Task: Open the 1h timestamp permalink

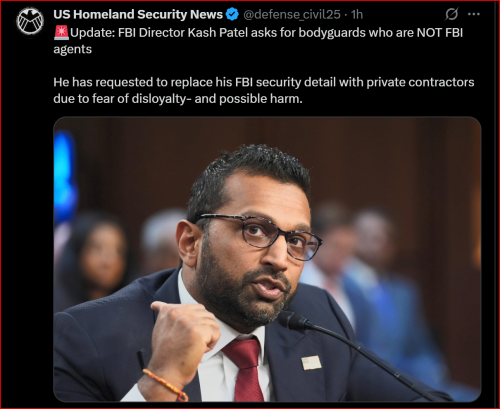Action: tap(357, 14)
